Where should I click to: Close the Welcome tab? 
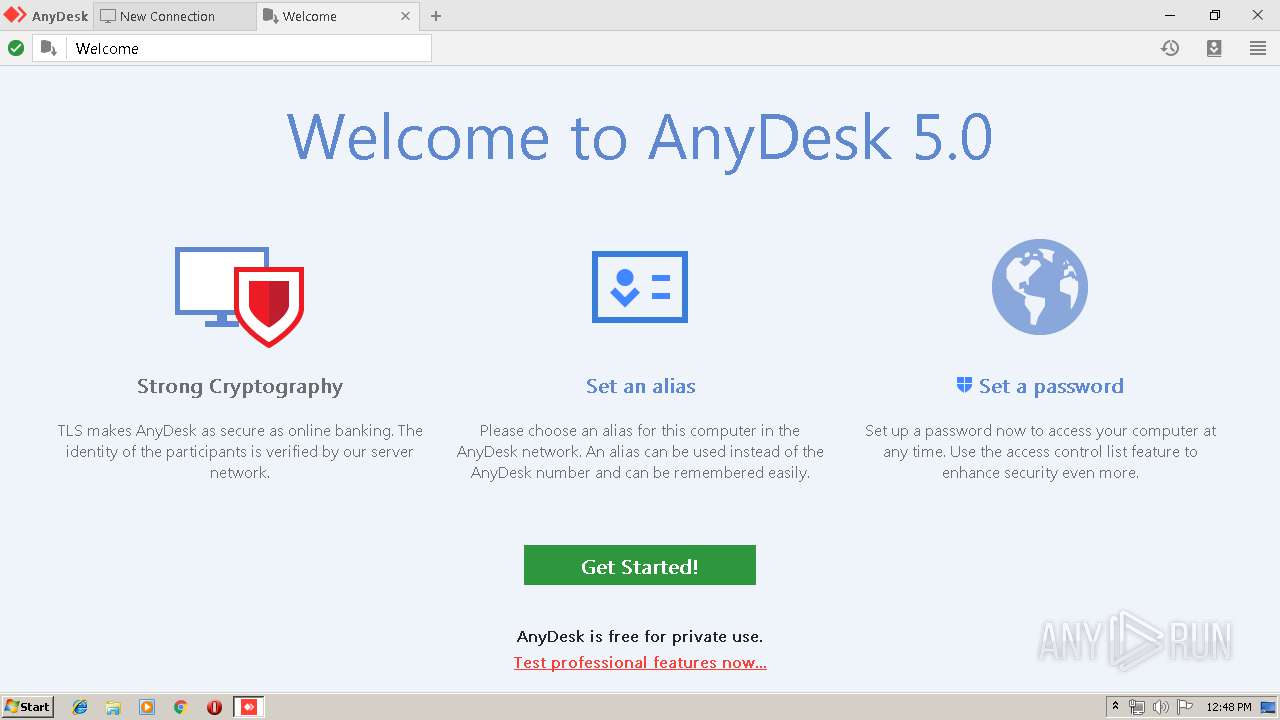point(405,16)
